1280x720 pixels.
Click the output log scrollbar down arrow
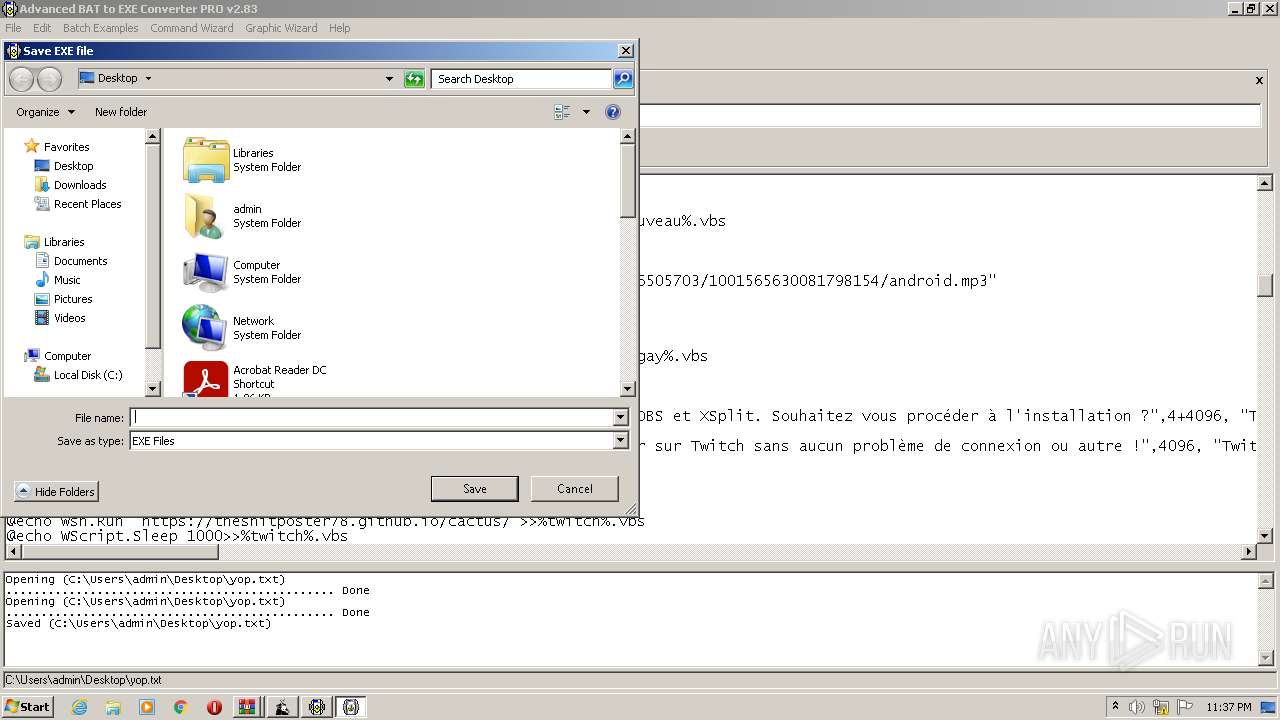point(1265,658)
